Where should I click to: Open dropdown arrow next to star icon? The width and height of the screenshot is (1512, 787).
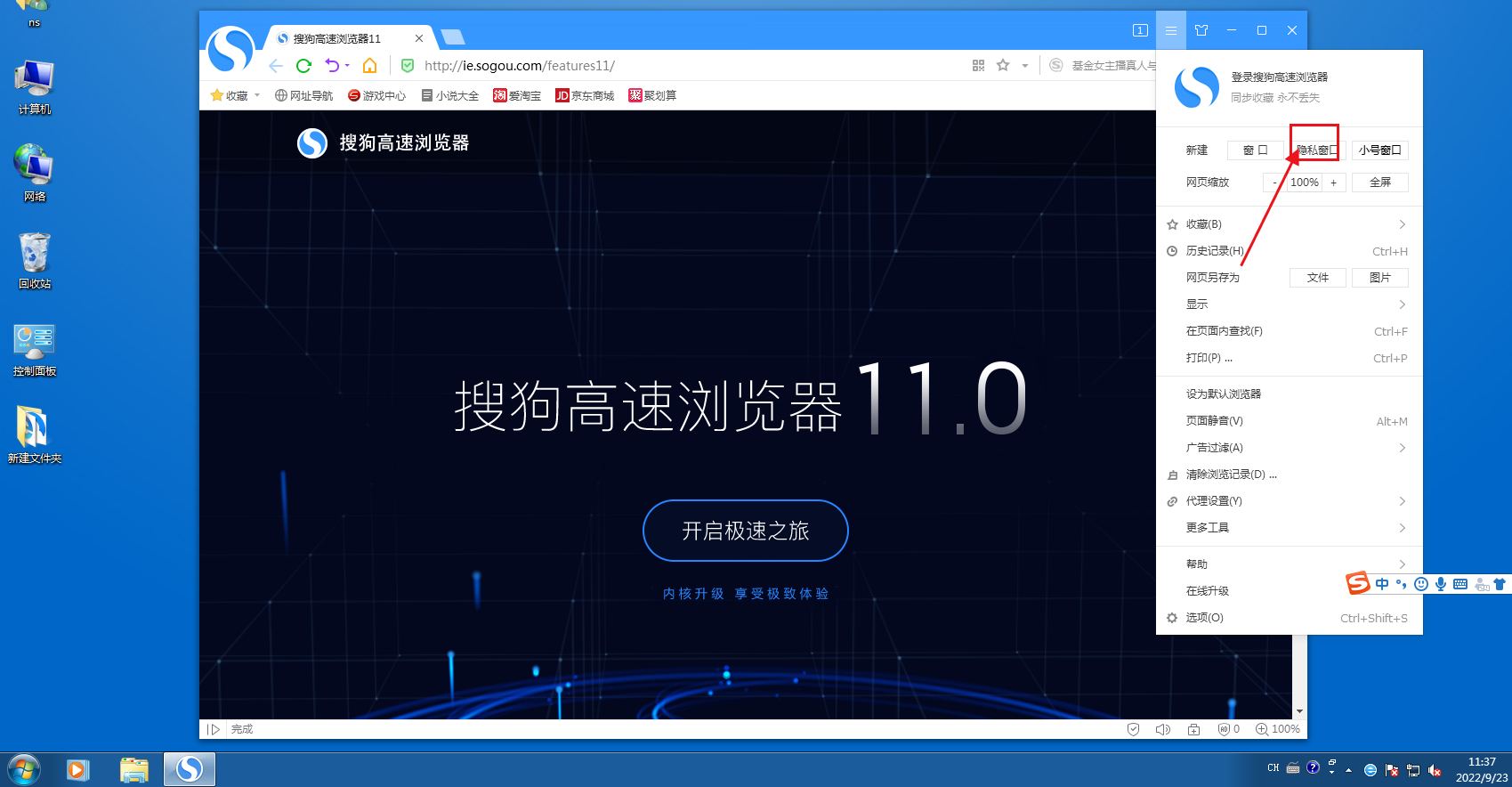pos(1024,66)
